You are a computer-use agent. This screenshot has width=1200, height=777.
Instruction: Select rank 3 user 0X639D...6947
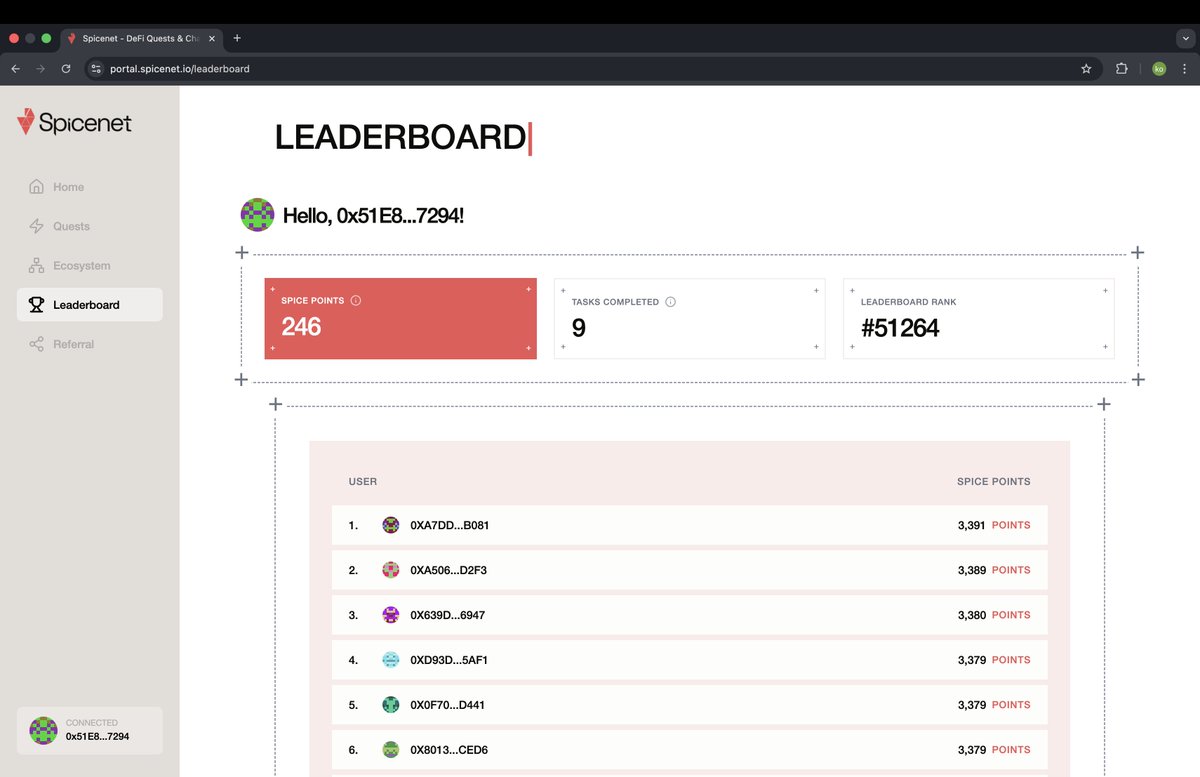click(690, 615)
